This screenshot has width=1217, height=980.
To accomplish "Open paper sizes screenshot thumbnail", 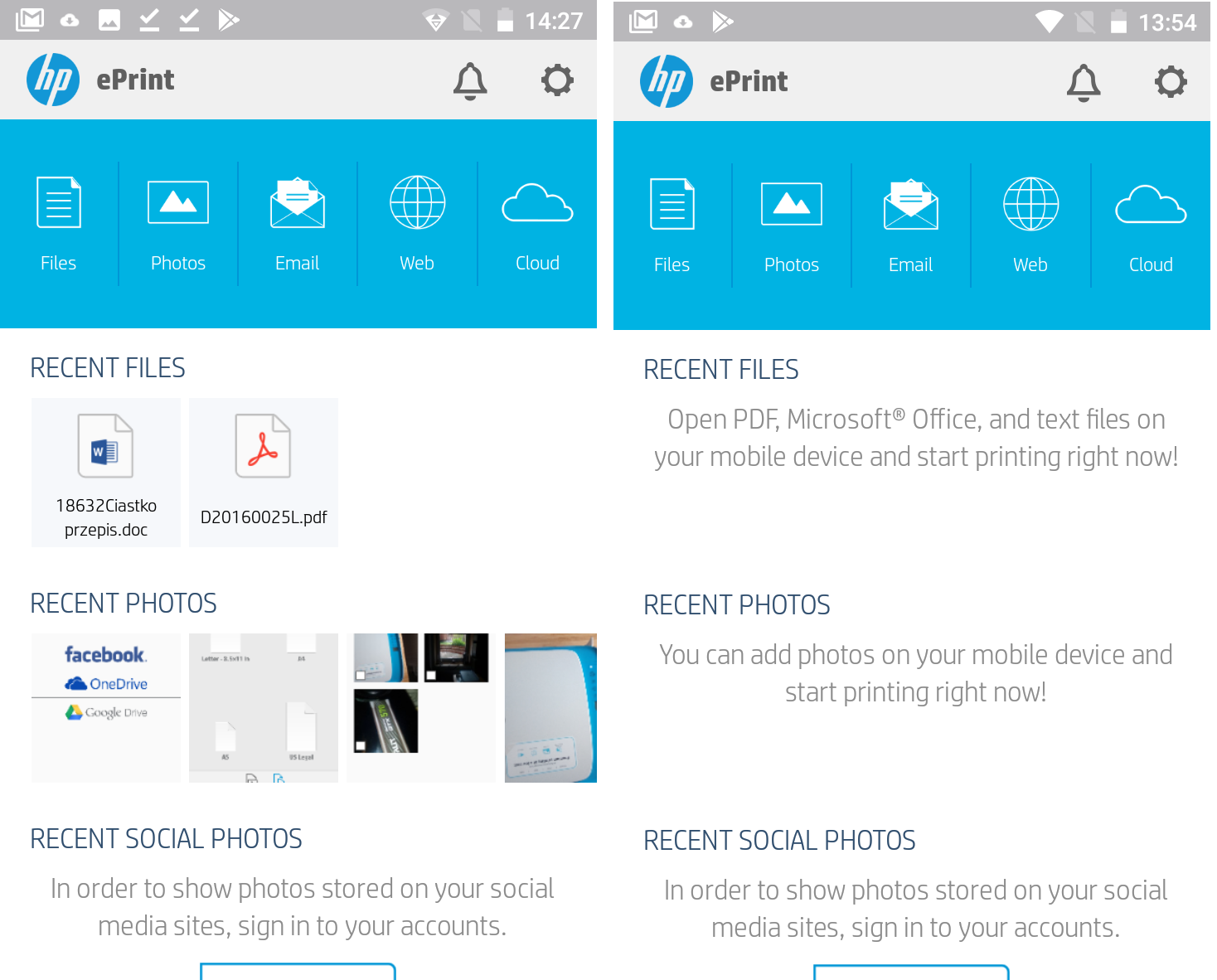I will point(264,708).
